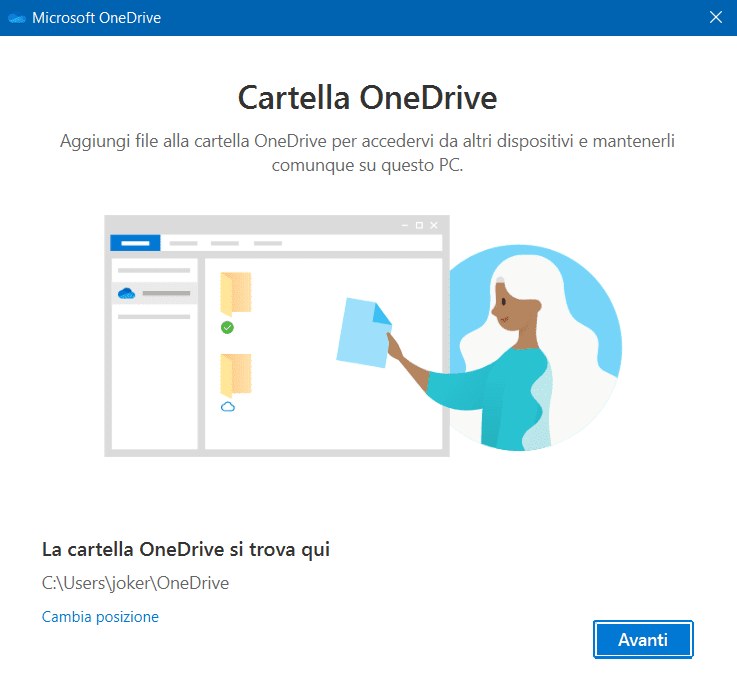Click the 'La cartella OneDrive si trova qui' label
The height and width of the screenshot is (693, 737).
186,549
